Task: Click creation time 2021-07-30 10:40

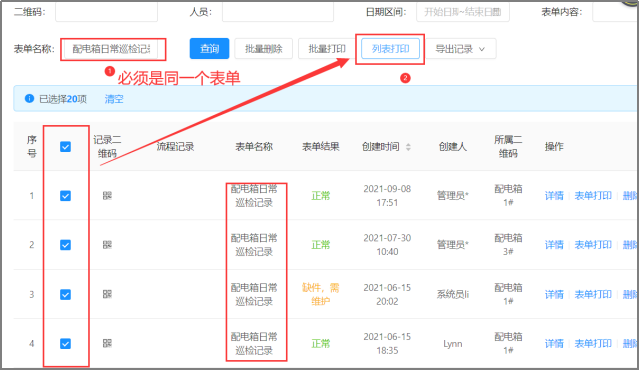Action: point(387,245)
